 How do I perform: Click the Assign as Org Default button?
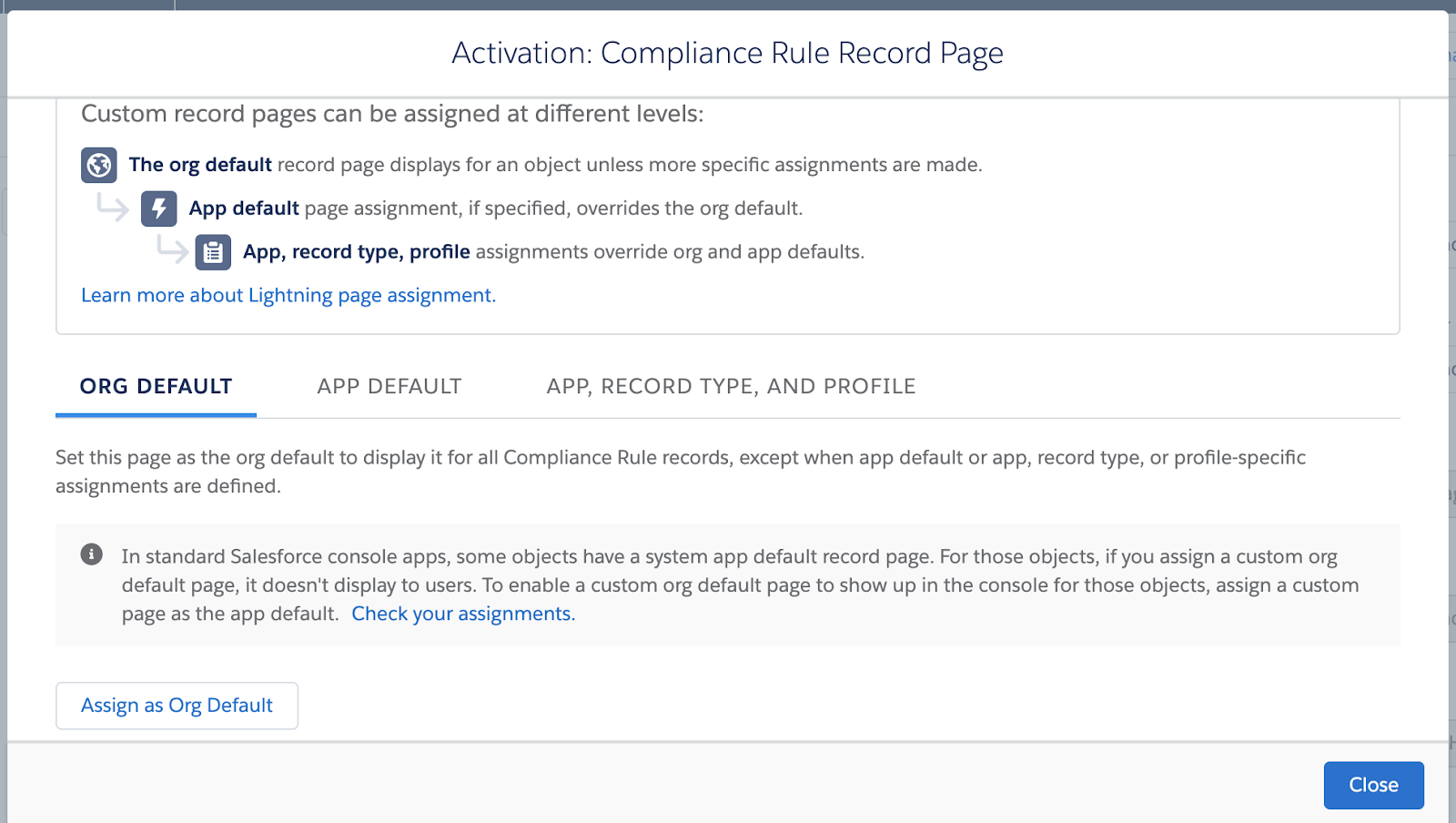[x=177, y=705]
